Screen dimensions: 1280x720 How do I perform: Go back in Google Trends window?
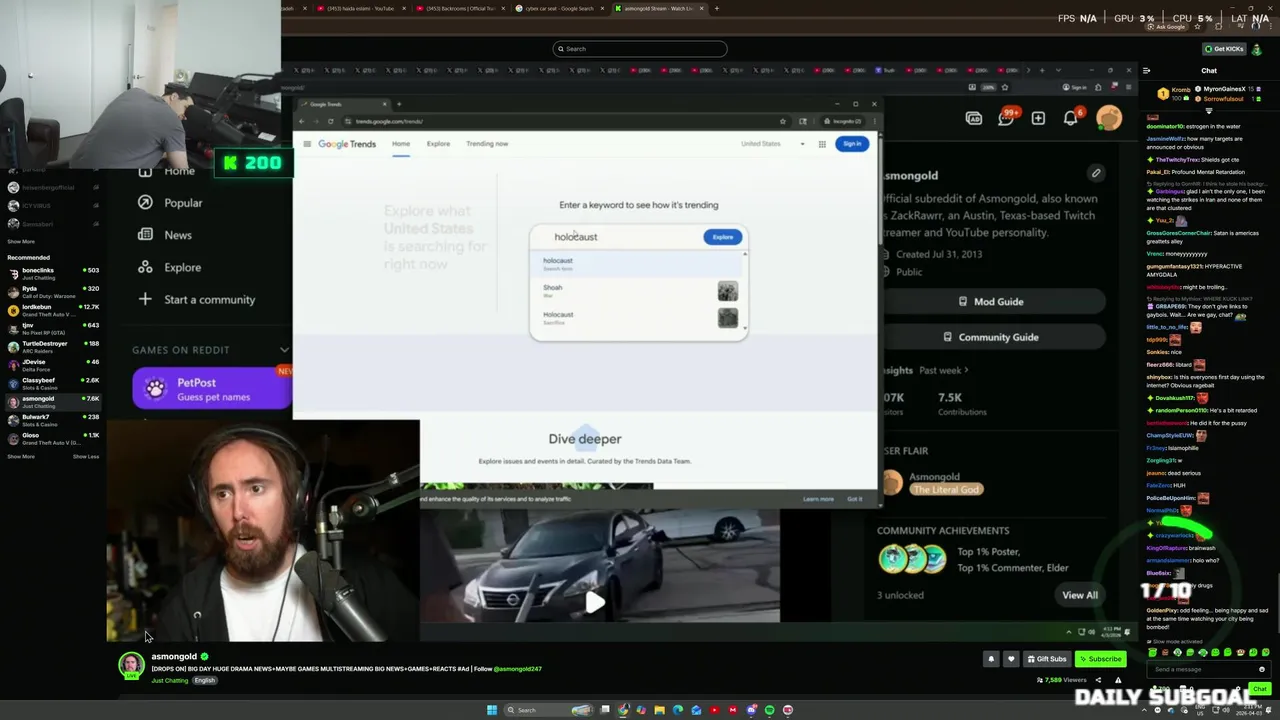click(303, 121)
